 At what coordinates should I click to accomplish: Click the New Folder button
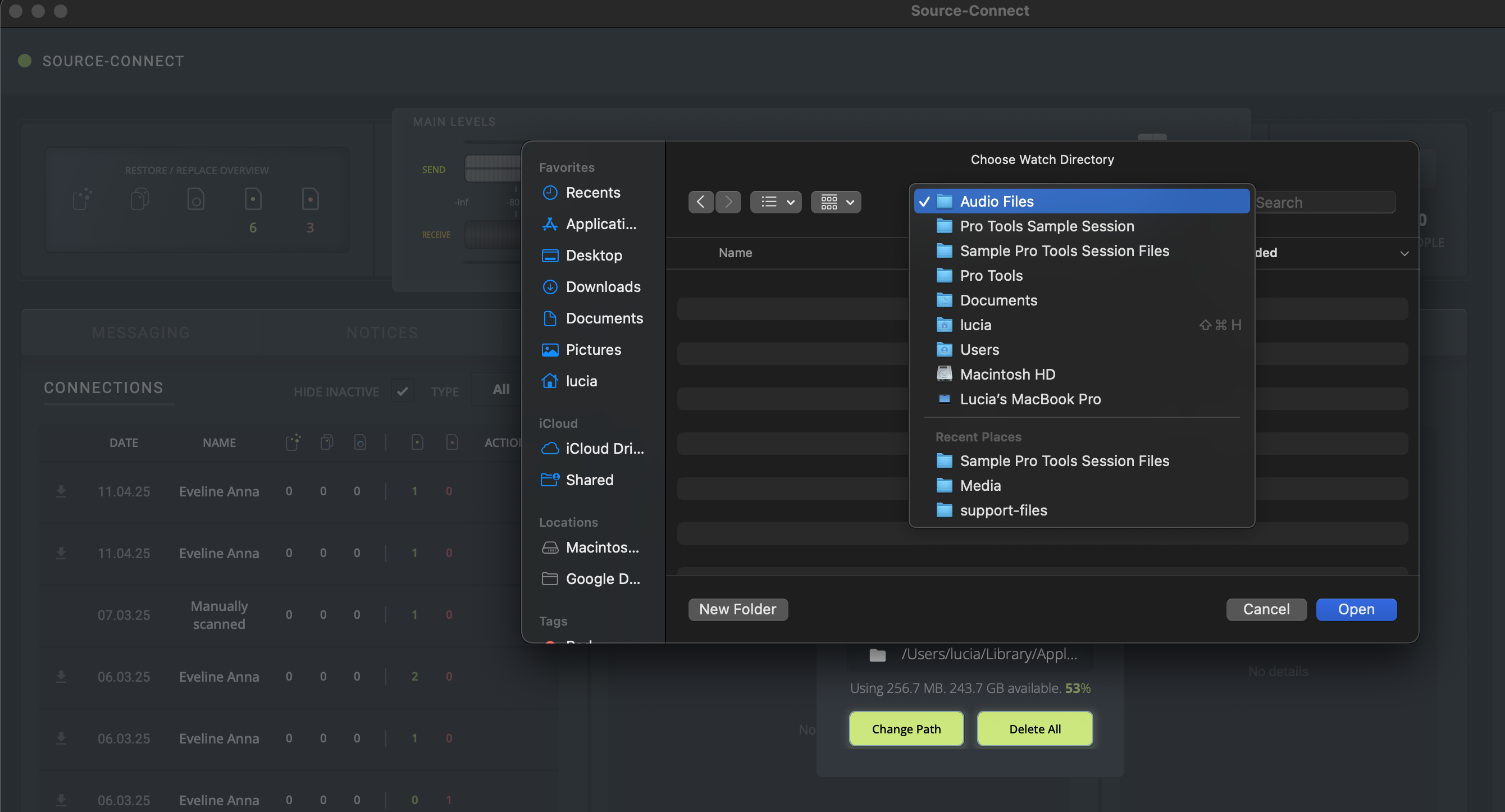[737, 609]
